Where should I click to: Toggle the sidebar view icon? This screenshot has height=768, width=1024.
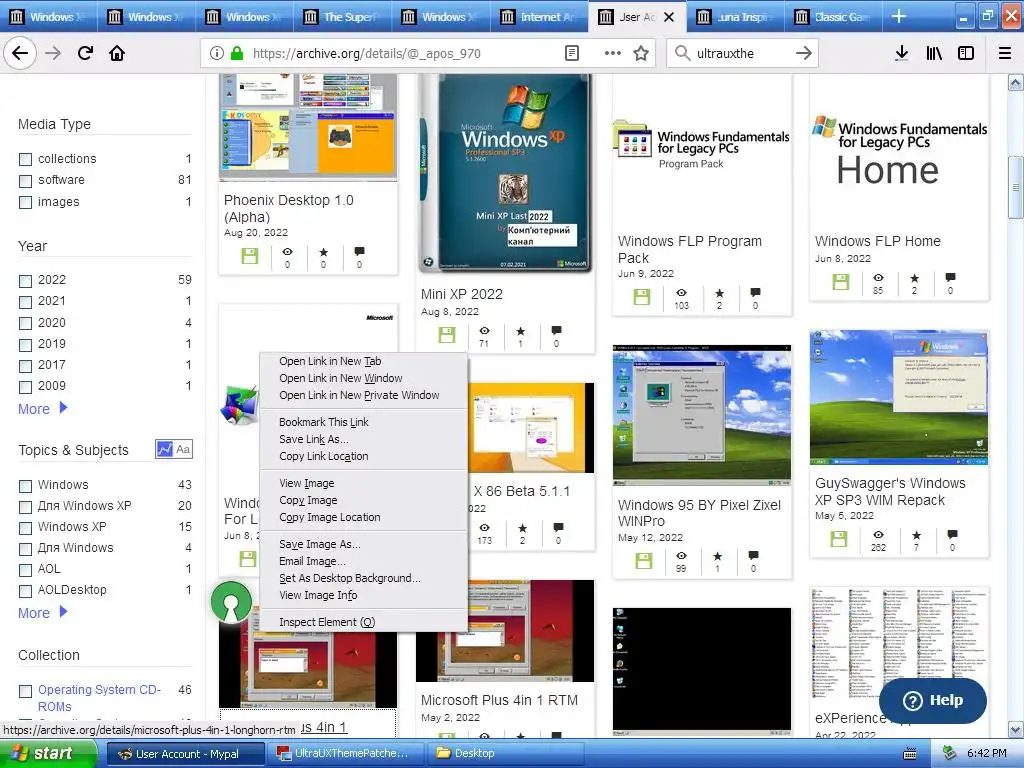point(966,53)
